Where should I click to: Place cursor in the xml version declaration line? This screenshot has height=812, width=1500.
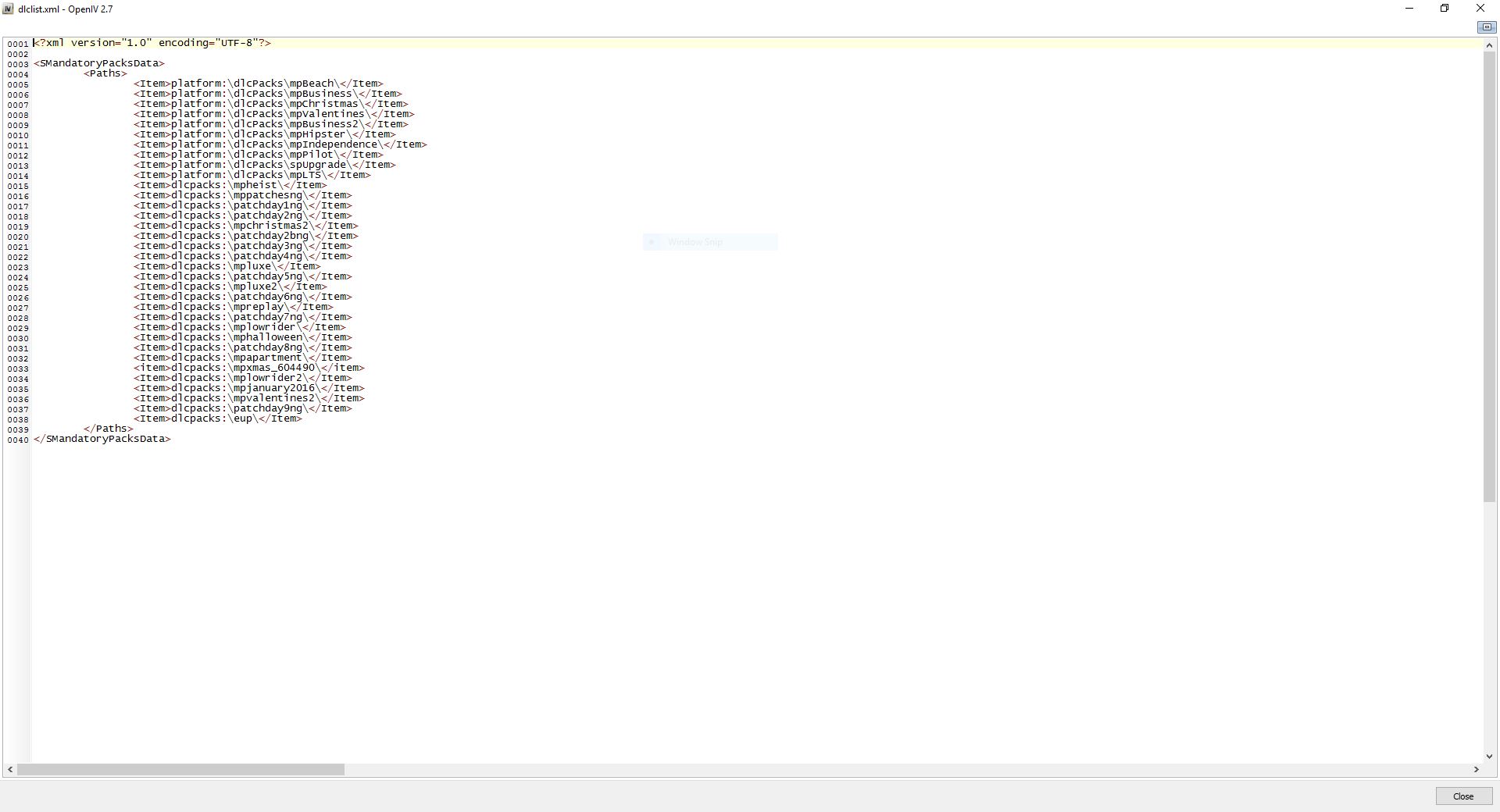click(152, 43)
